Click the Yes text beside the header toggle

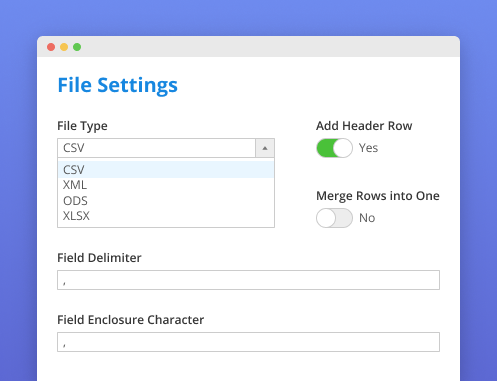pyautogui.click(x=368, y=148)
